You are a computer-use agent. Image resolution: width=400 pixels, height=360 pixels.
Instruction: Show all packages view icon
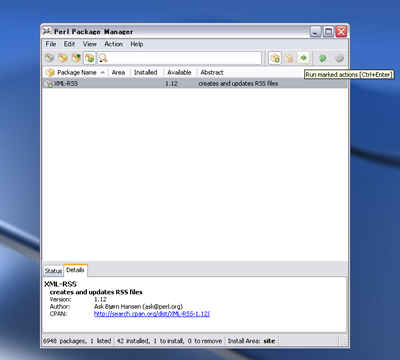(x=50, y=58)
